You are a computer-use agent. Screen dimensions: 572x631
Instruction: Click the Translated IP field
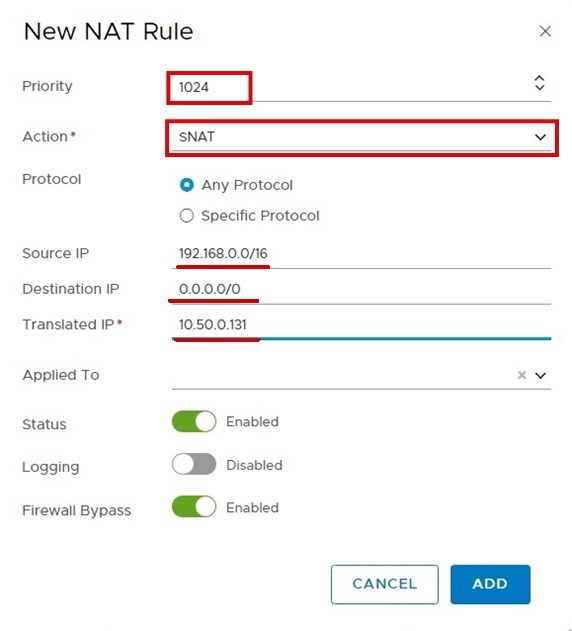point(361,325)
